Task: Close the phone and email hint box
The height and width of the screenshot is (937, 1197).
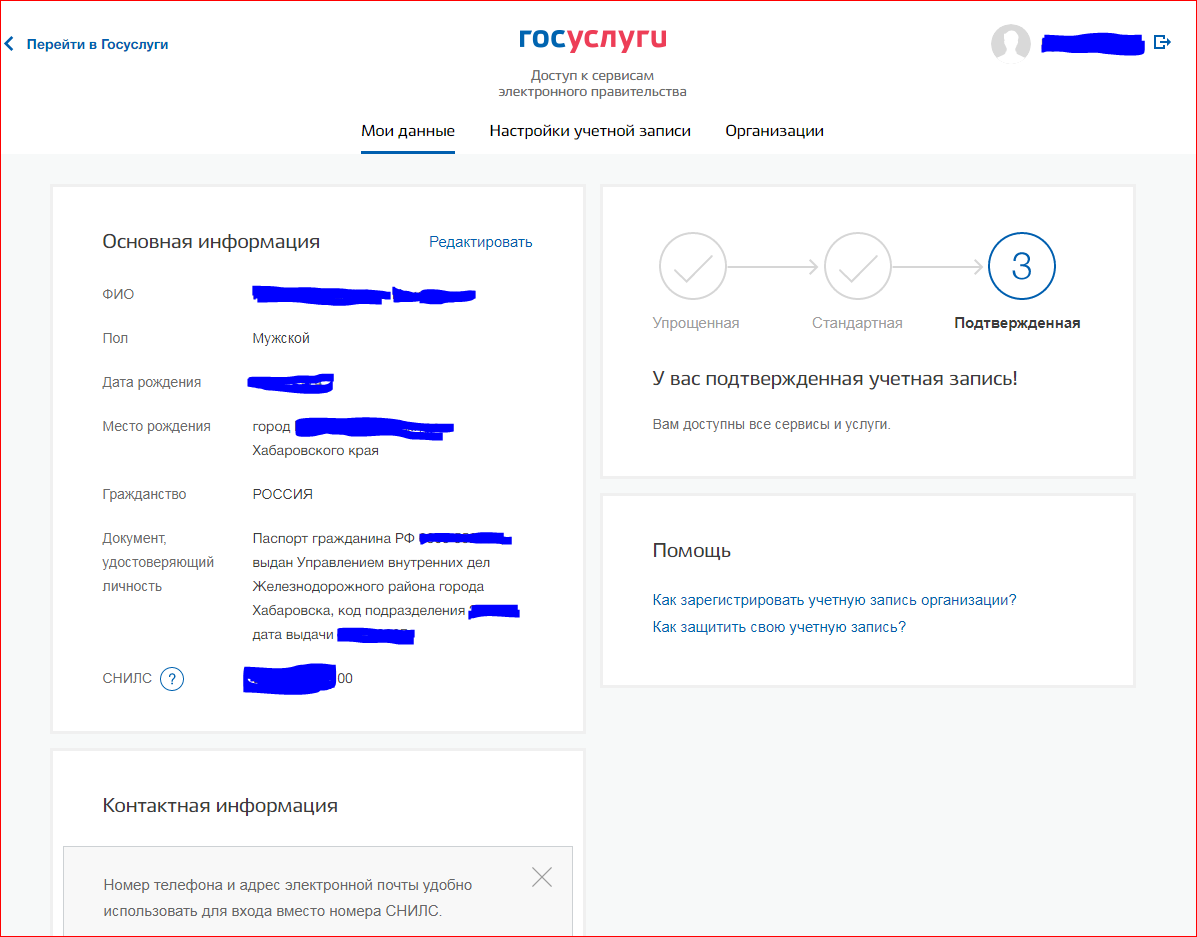Action: click(x=541, y=877)
